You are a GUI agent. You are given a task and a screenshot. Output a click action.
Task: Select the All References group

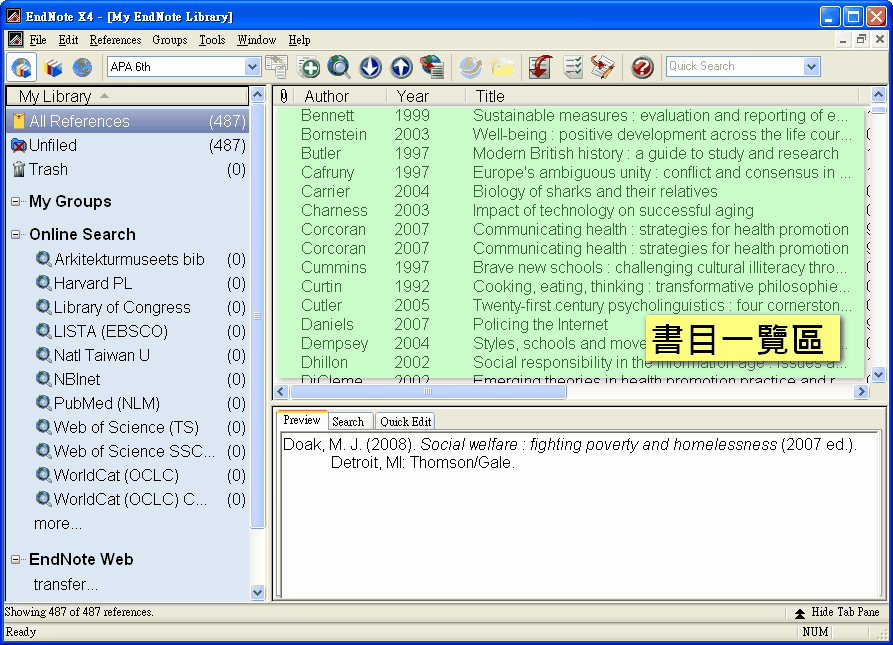point(128,121)
